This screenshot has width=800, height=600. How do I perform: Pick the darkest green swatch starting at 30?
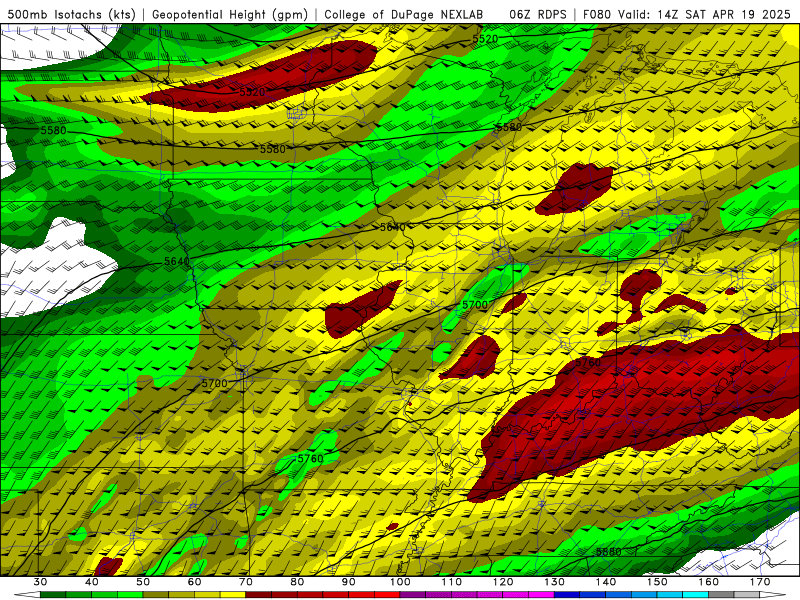click(53, 595)
